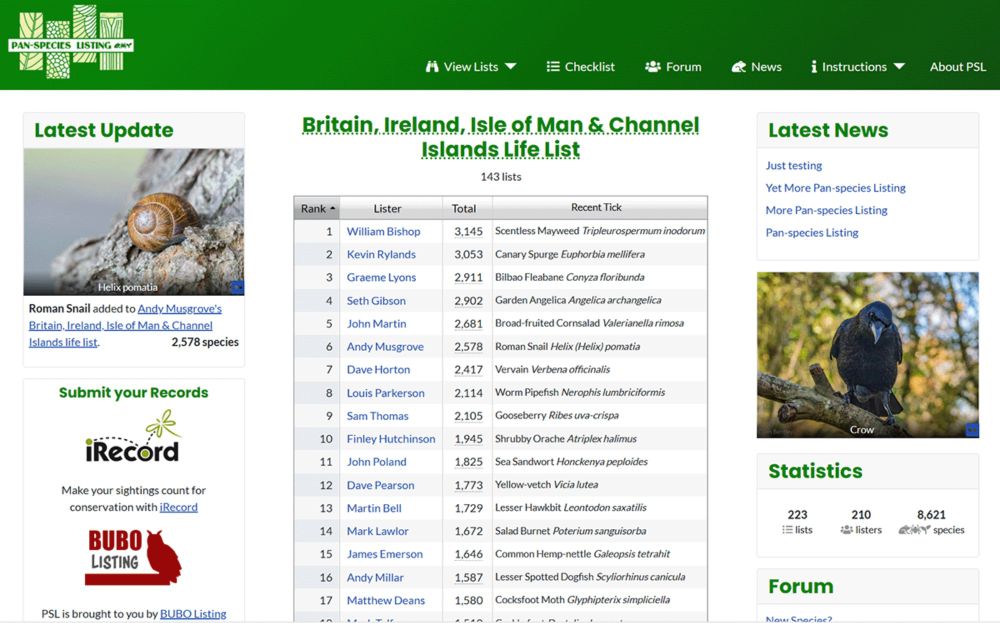Click the Crow photo
This screenshot has height=623, width=1000.
[867, 355]
